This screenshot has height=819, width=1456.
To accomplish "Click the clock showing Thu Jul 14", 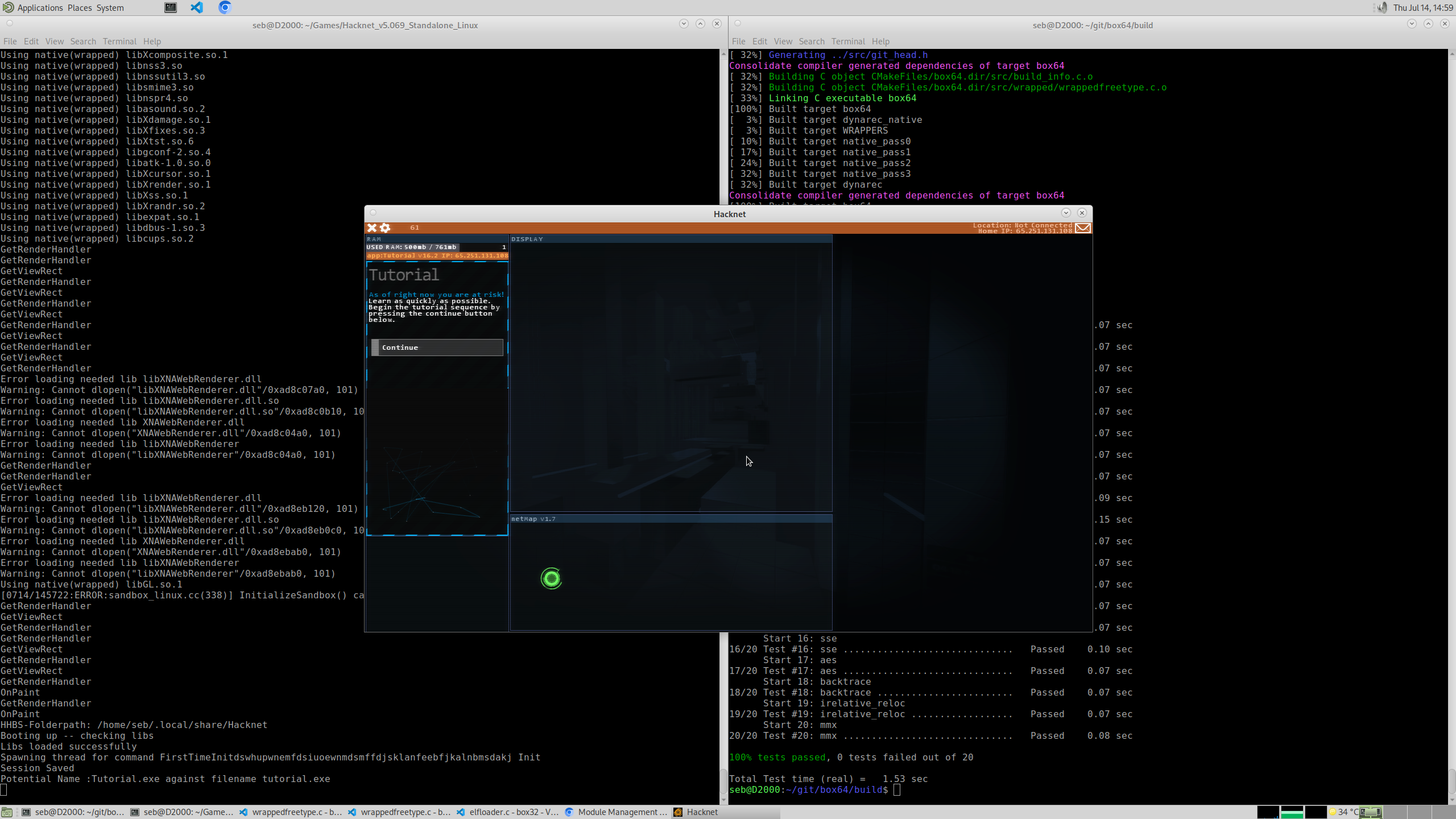I will (x=1423, y=7).
